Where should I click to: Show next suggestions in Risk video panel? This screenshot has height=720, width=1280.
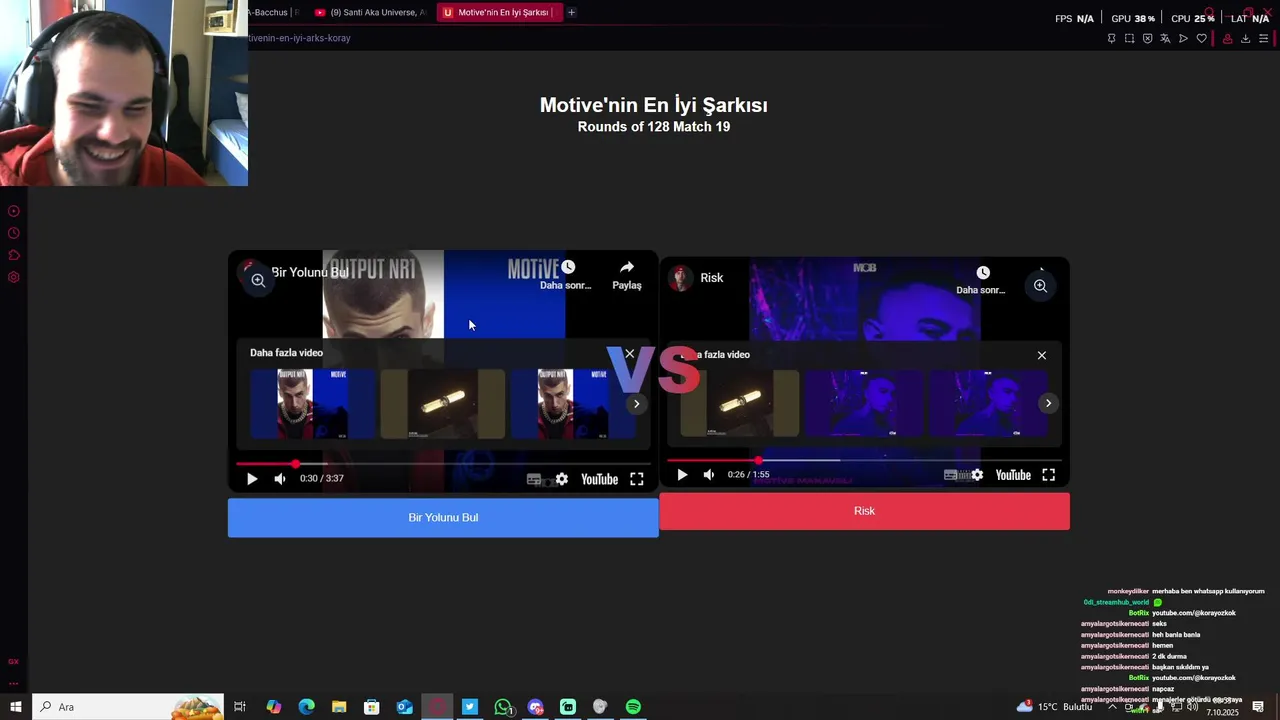click(1048, 403)
